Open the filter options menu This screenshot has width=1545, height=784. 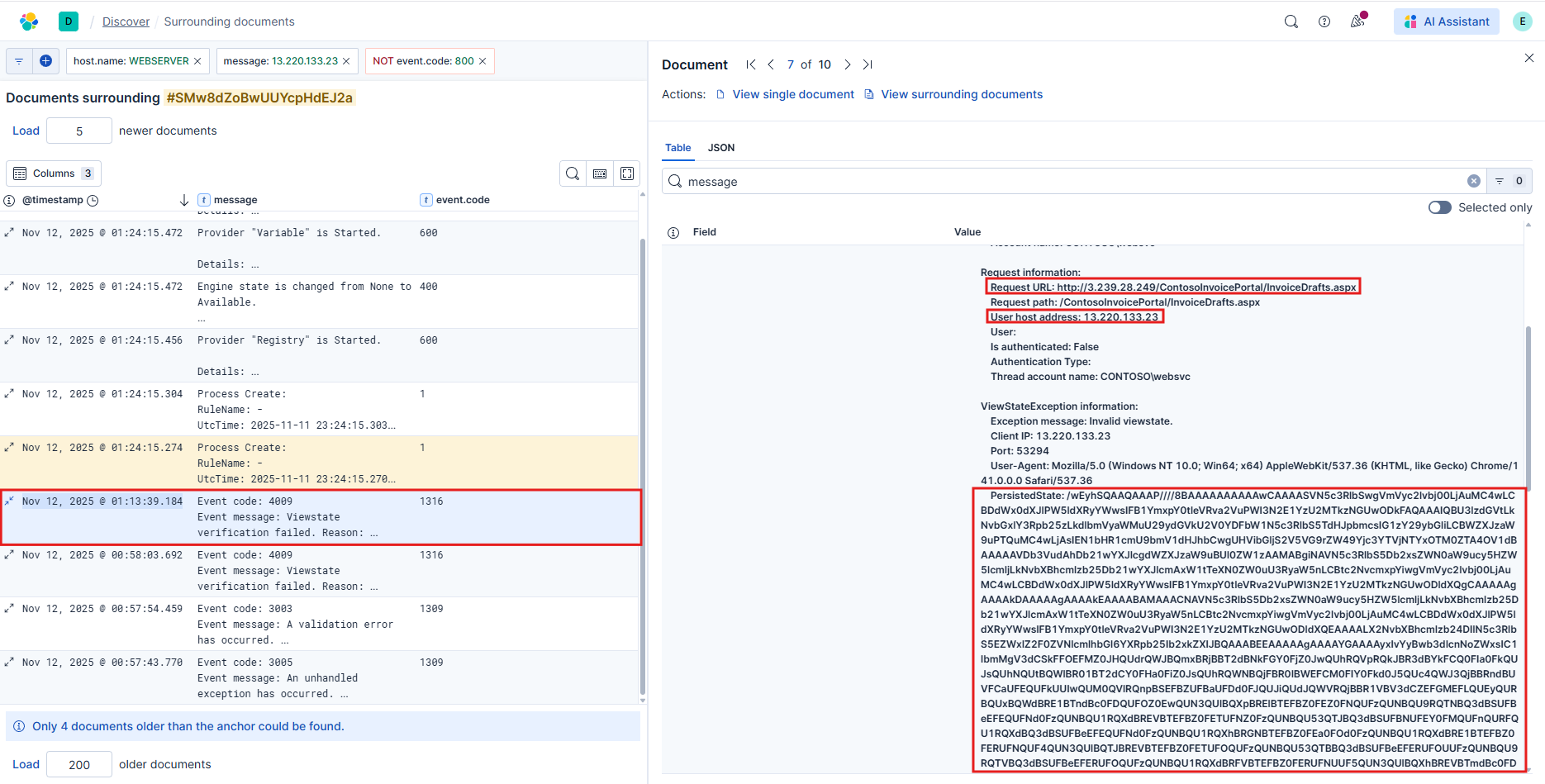coord(19,61)
